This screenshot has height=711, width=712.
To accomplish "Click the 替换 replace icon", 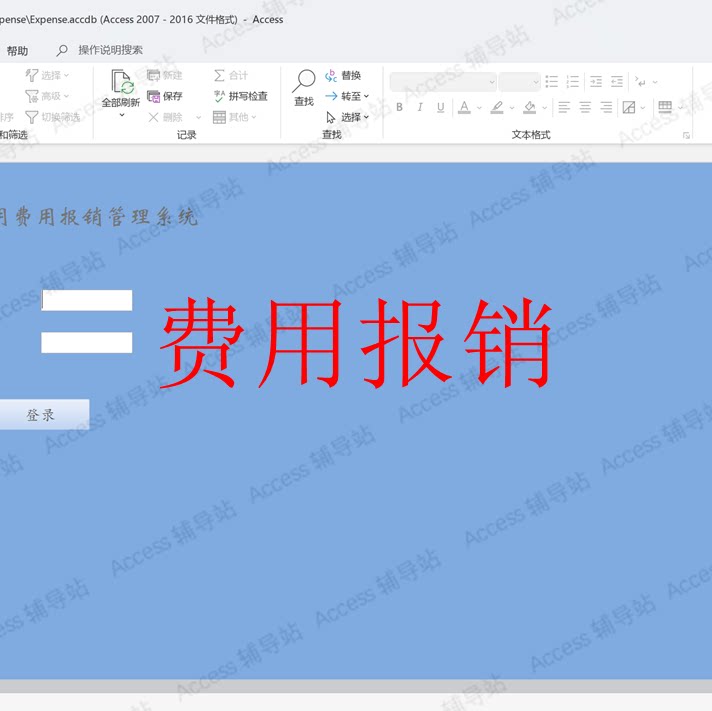I will coord(331,75).
